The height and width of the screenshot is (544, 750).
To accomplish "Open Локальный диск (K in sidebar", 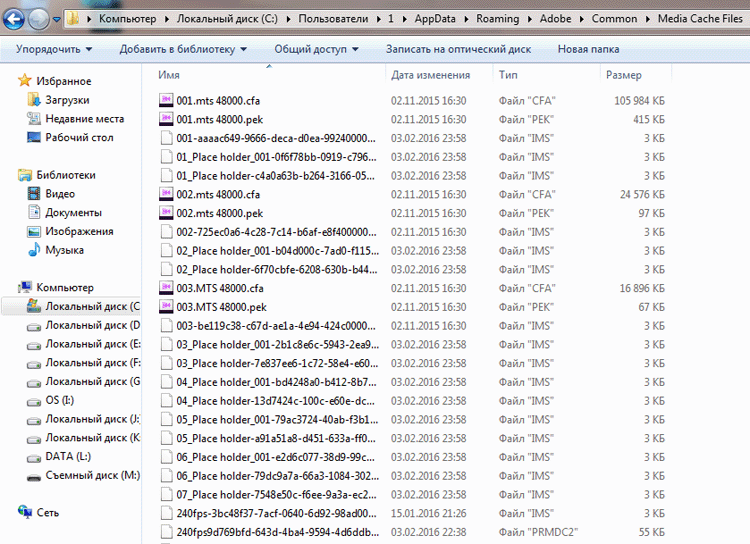I will [x=93, y=438].
